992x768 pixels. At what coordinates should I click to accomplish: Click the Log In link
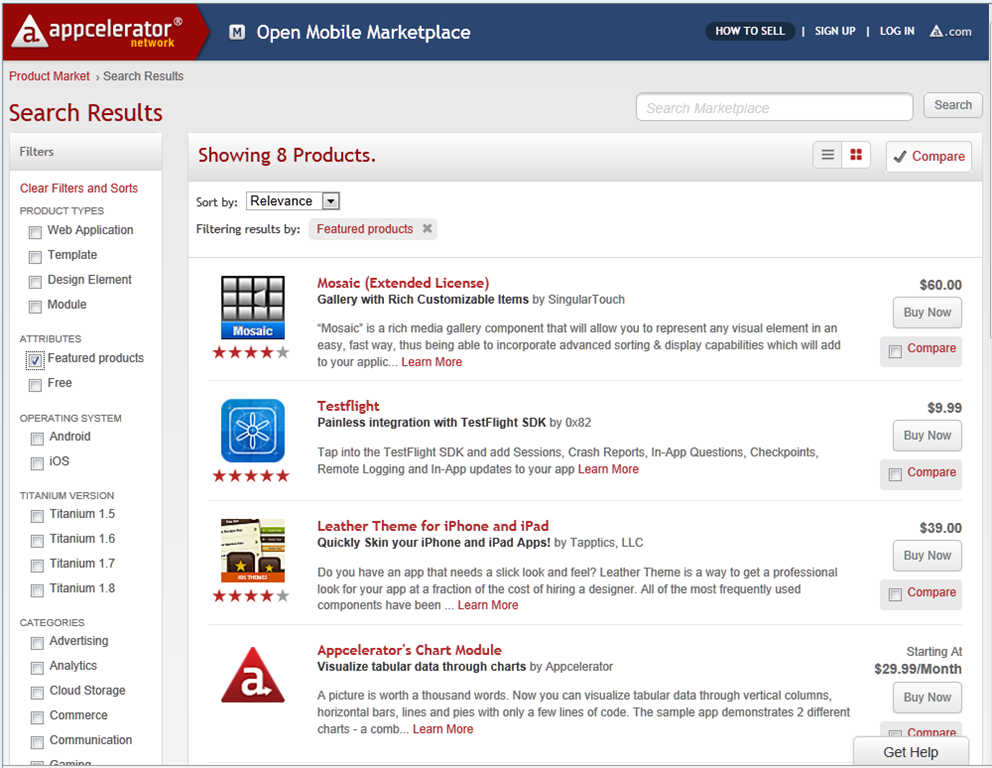point(897,31)
